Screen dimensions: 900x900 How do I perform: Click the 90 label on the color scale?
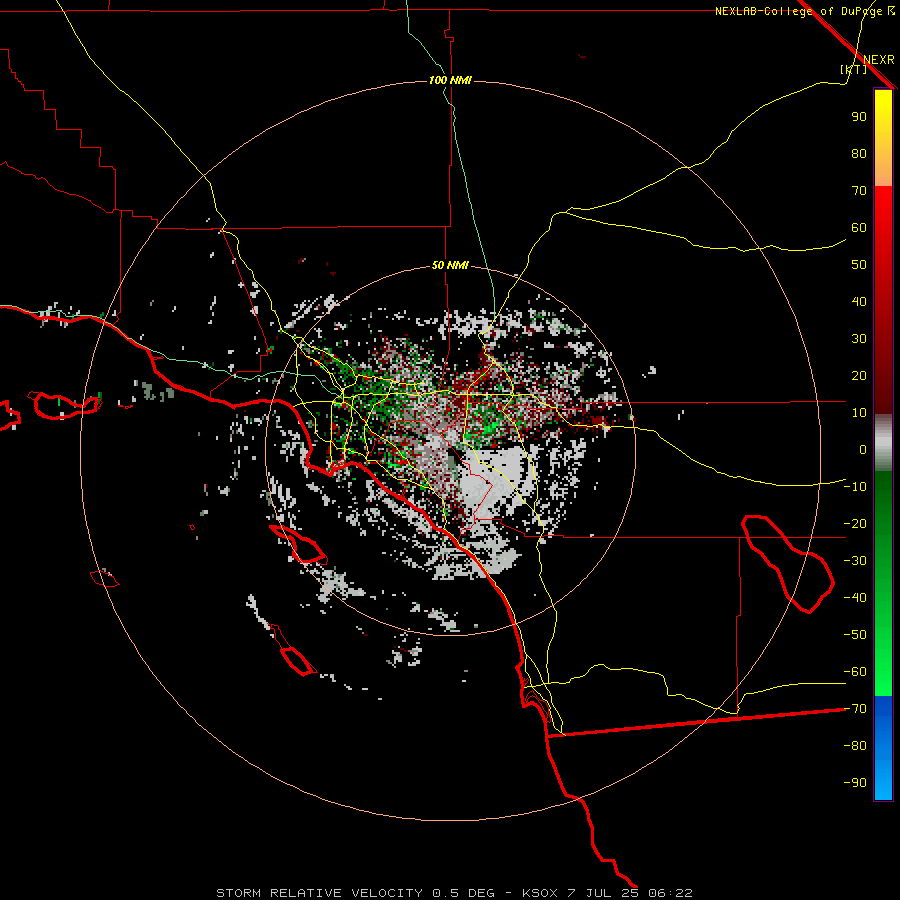click(859, 117)
